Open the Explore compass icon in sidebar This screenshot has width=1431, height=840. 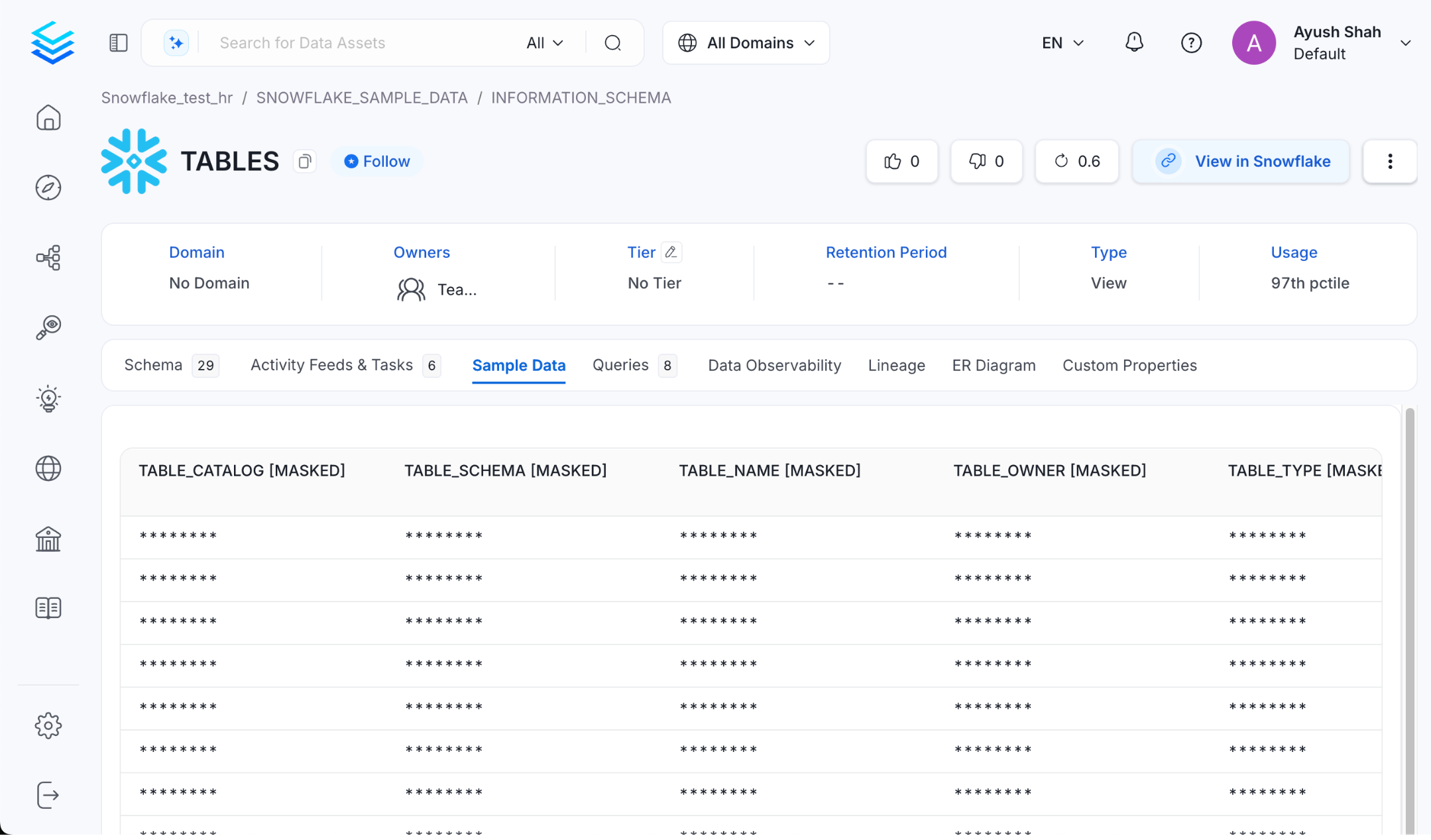pyautogui.click(x=48, y=188)
